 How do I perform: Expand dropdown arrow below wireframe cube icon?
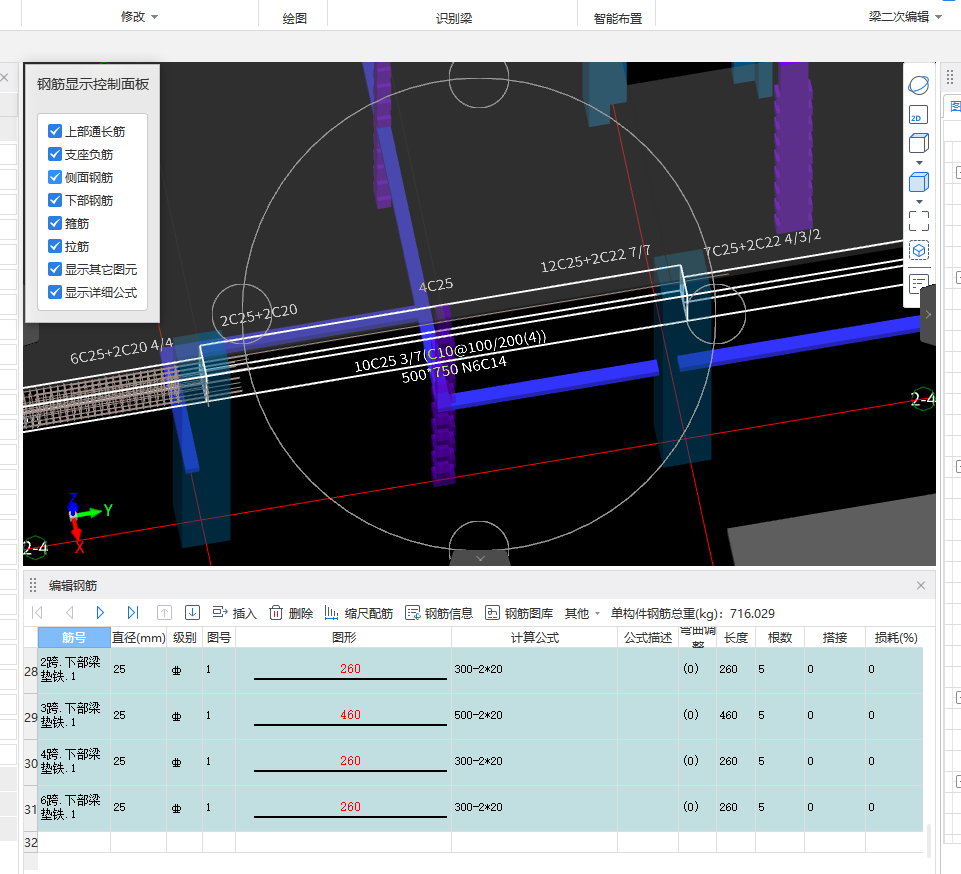click(x=919, y=163)
